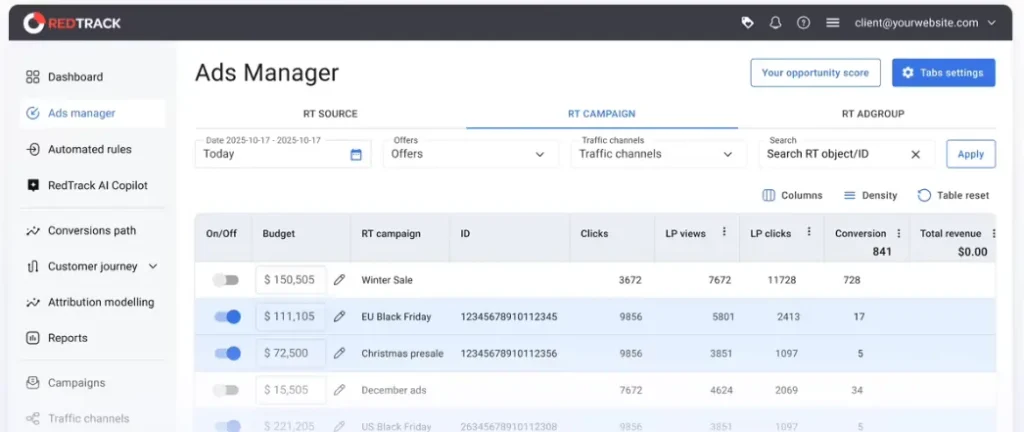
Task: Select the Winter Sale campaign name
Action: pyautogui.click(x=387, y=280)
